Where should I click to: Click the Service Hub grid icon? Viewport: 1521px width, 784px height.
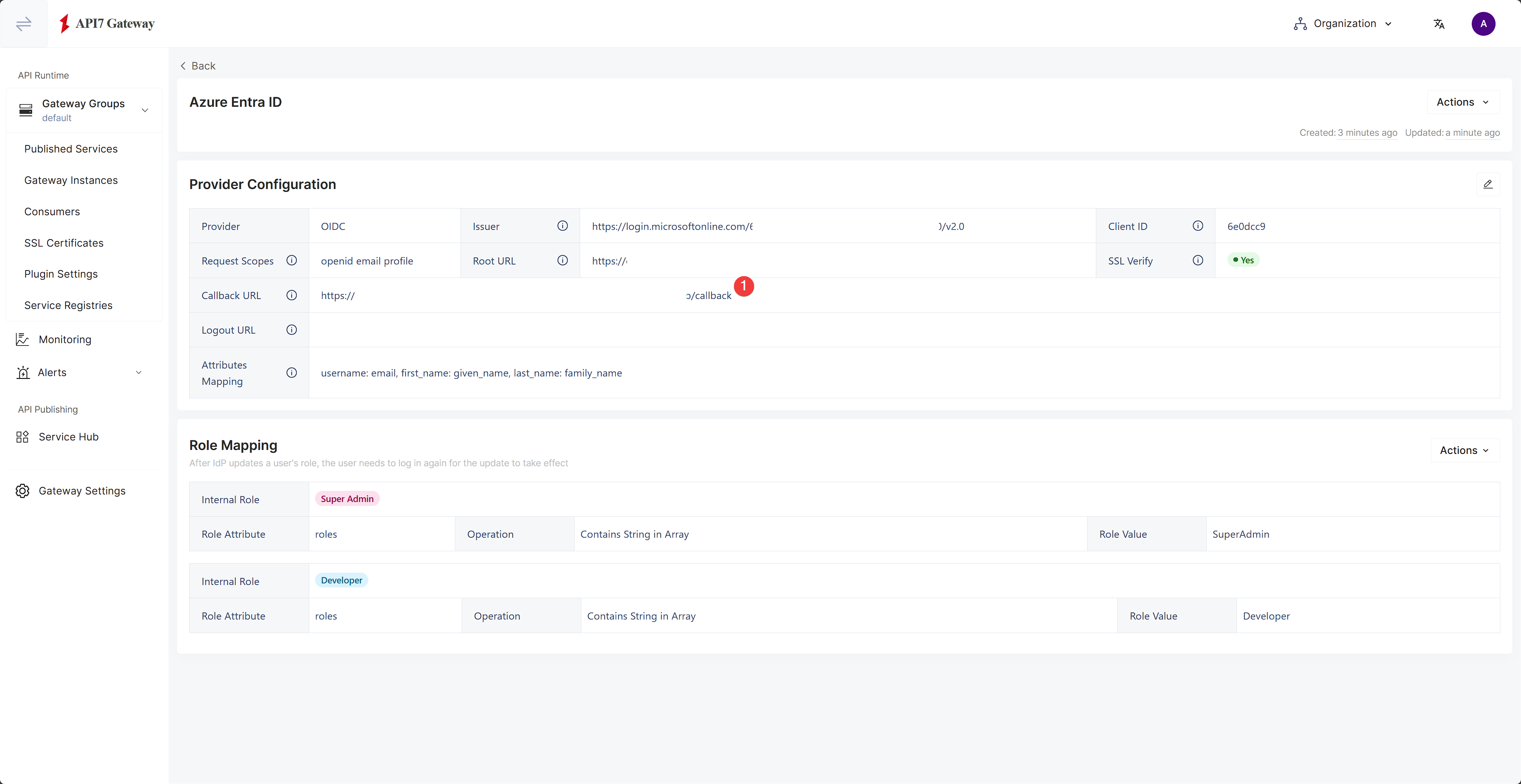pyautogui.click(x=22, y=437)
